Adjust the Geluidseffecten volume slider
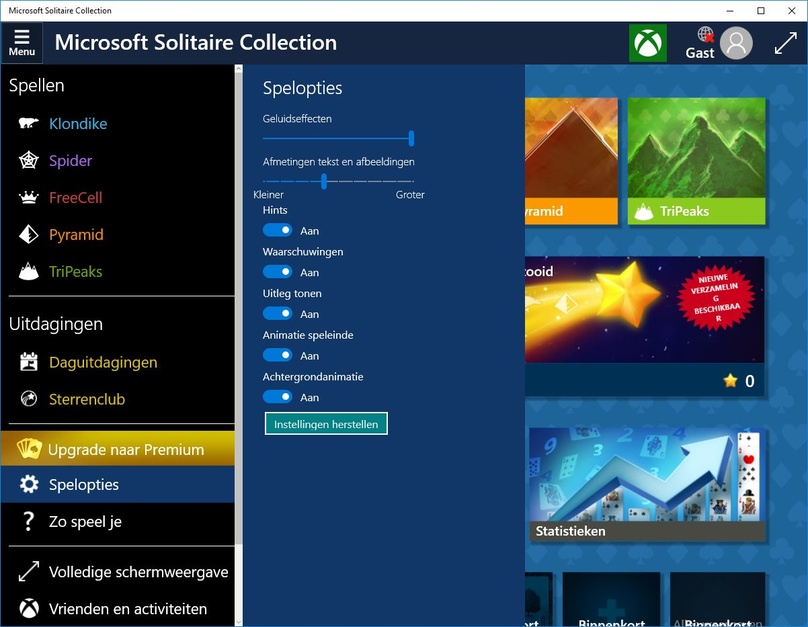Viewport: 808px width, 627px height. point(339,138)
